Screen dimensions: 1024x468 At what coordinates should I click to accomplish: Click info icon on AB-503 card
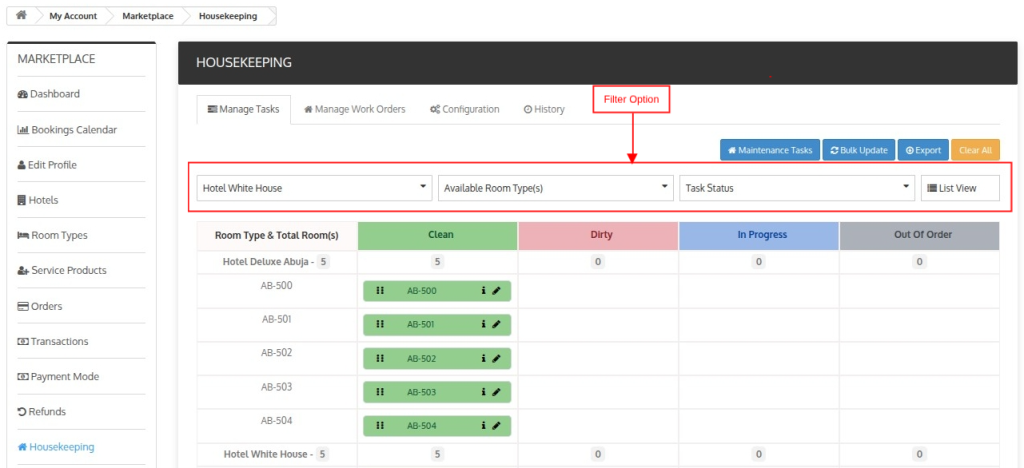point(483,392)
